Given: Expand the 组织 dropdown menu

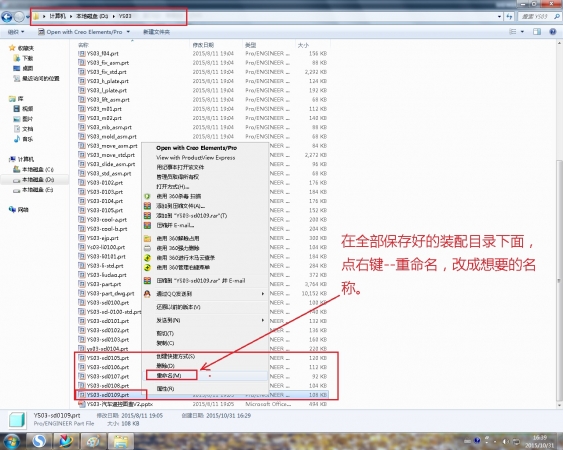Looking at the screenshot, I should coord(16,32).
